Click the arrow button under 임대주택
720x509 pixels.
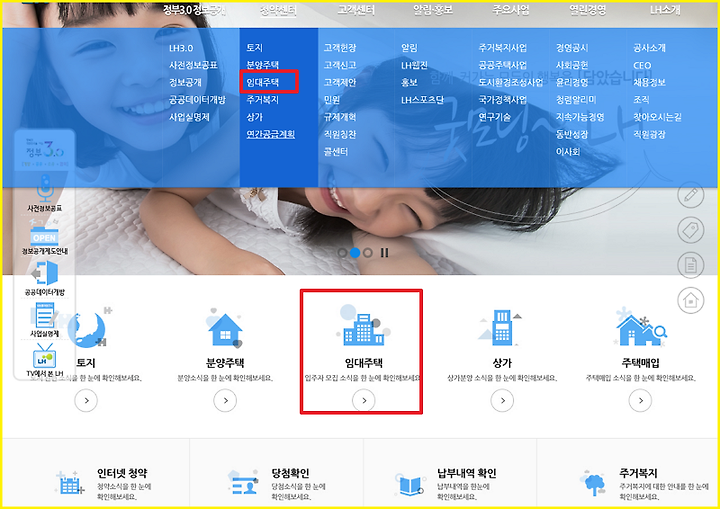[x=364, y=401]
